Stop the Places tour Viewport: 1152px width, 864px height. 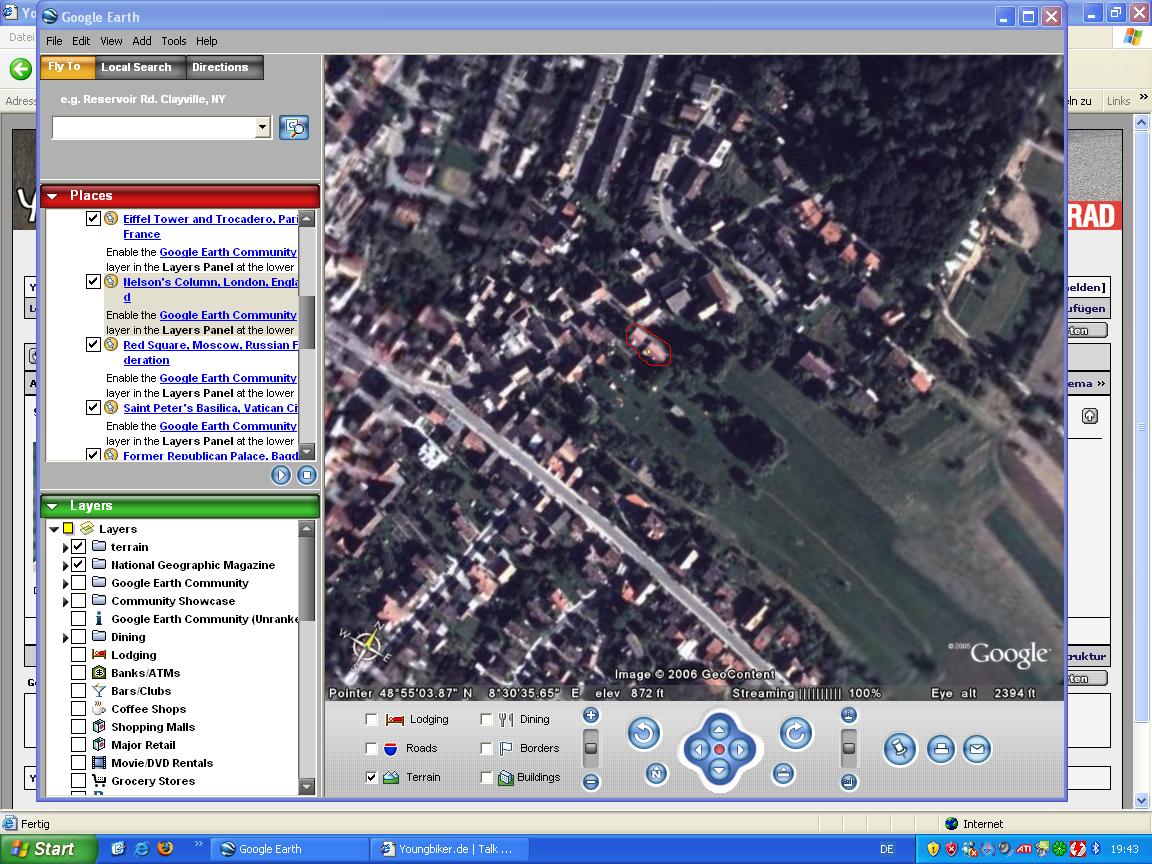306,475
